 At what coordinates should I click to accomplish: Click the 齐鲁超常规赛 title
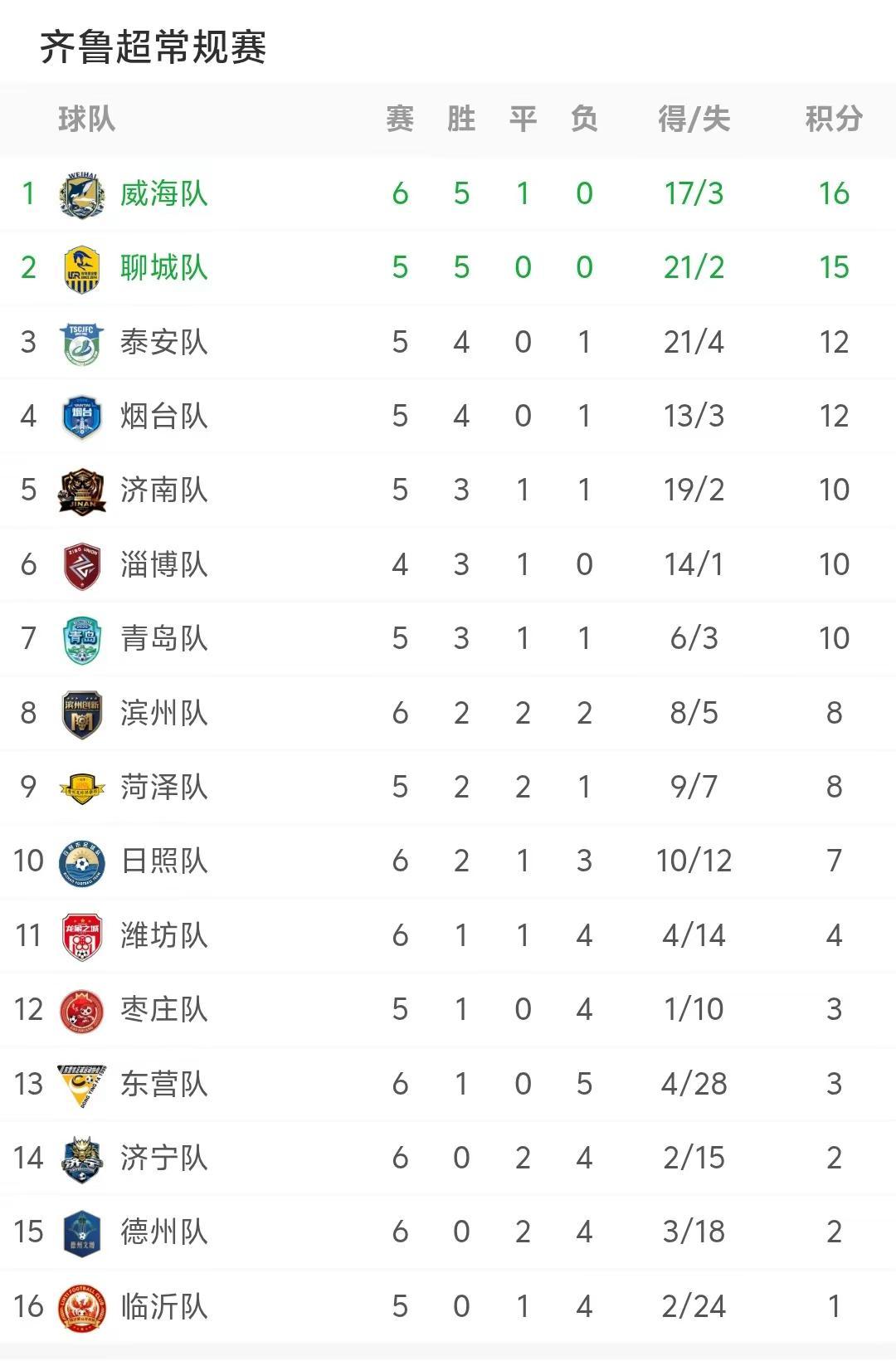point(153,46)
